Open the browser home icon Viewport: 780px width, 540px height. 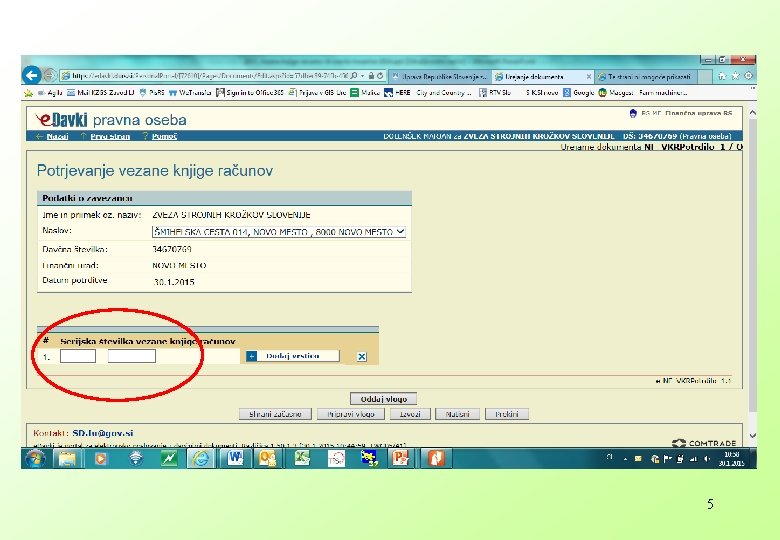point(722,76)
